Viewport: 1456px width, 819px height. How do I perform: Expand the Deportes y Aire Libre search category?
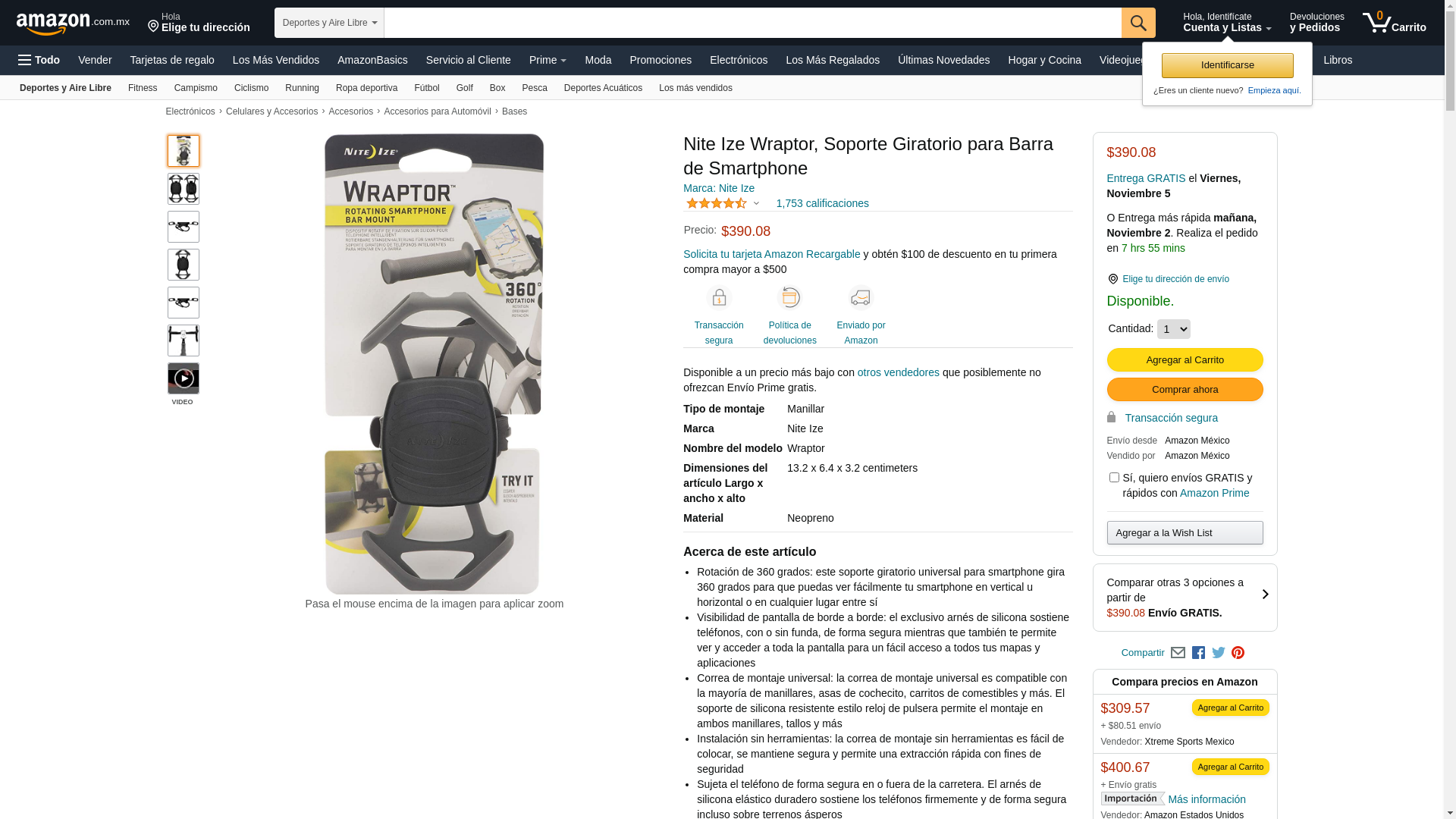pyautogui.click(x=329, y=23)
